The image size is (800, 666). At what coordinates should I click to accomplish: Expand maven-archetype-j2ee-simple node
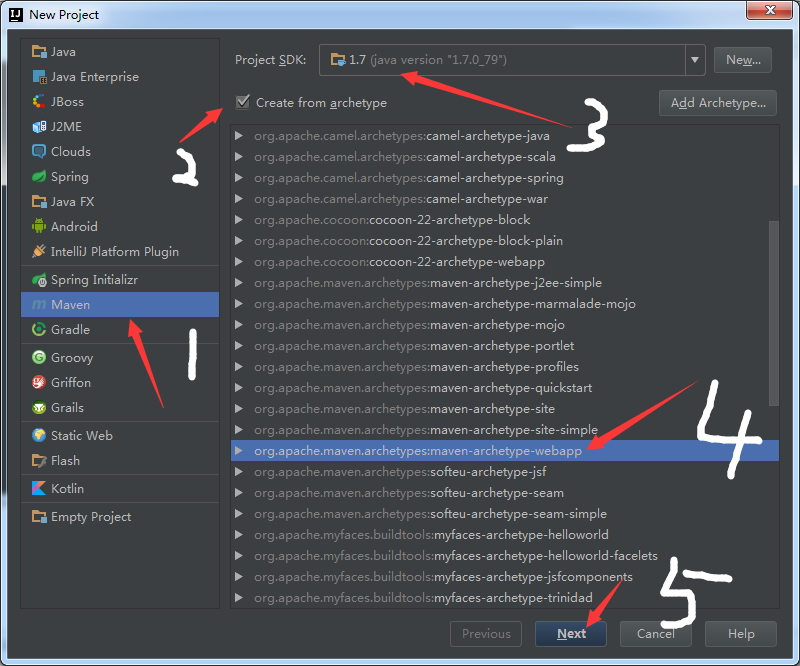(238, 283)
